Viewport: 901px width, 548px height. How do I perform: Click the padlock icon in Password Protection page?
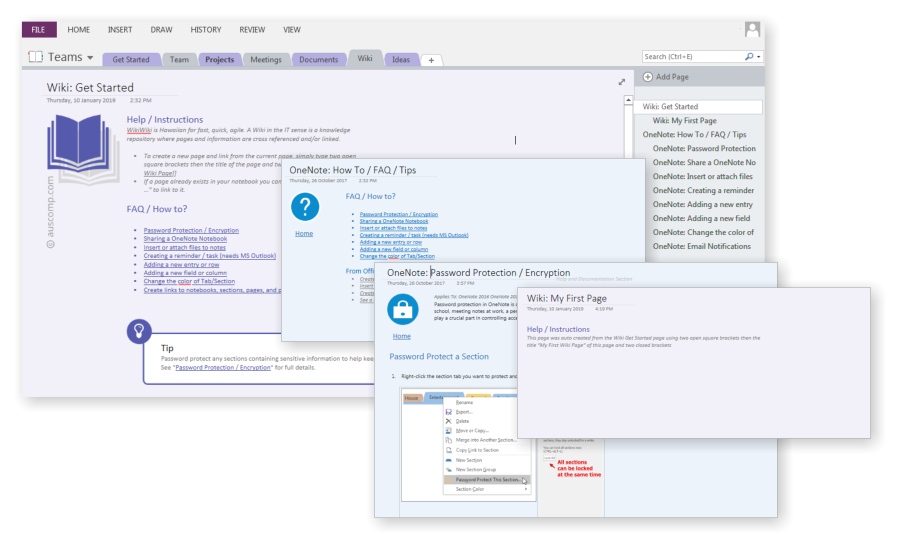[x=402, y=310]
